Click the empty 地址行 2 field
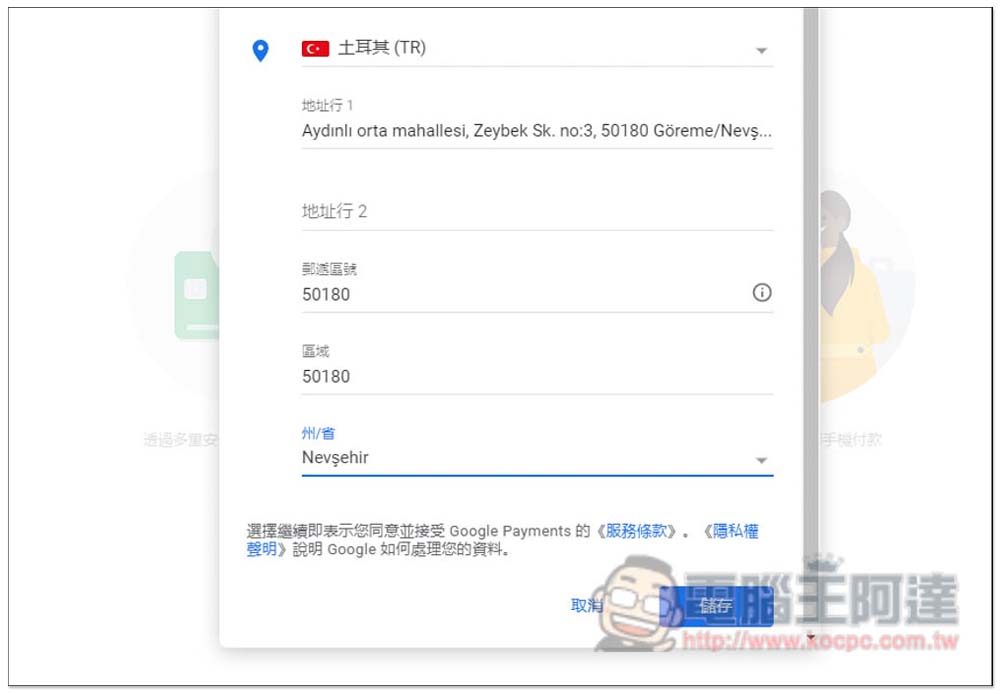1000x694 pixels. coord(537,212)
